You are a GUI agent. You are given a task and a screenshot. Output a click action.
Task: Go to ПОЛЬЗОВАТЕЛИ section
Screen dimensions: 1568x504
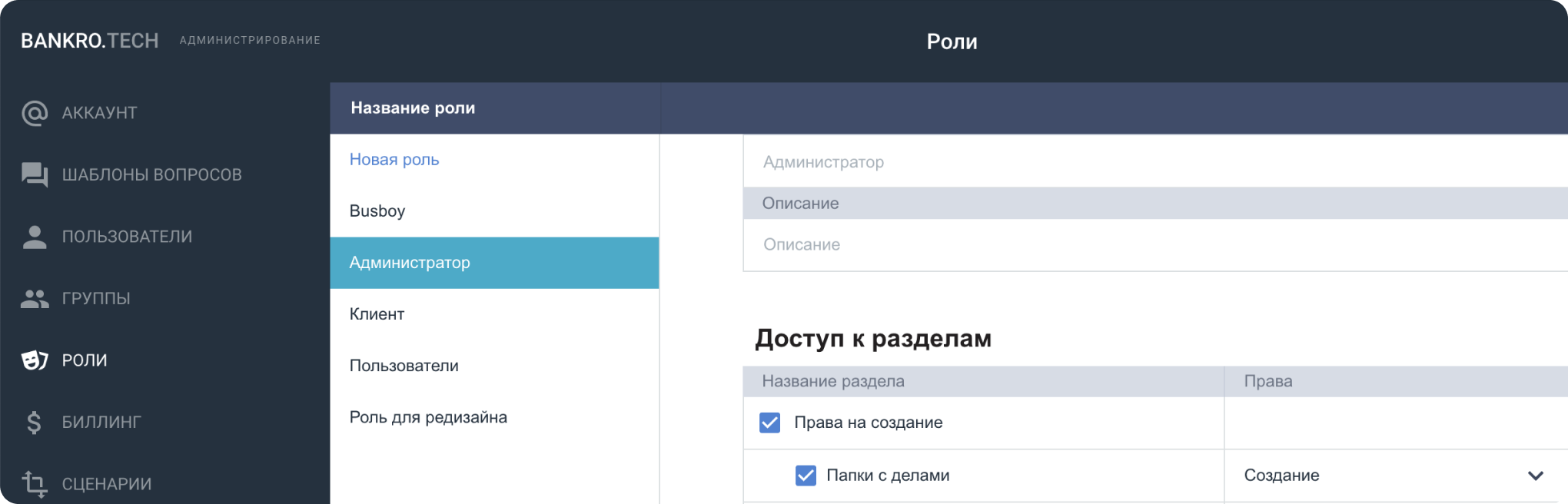pos(127,237)
